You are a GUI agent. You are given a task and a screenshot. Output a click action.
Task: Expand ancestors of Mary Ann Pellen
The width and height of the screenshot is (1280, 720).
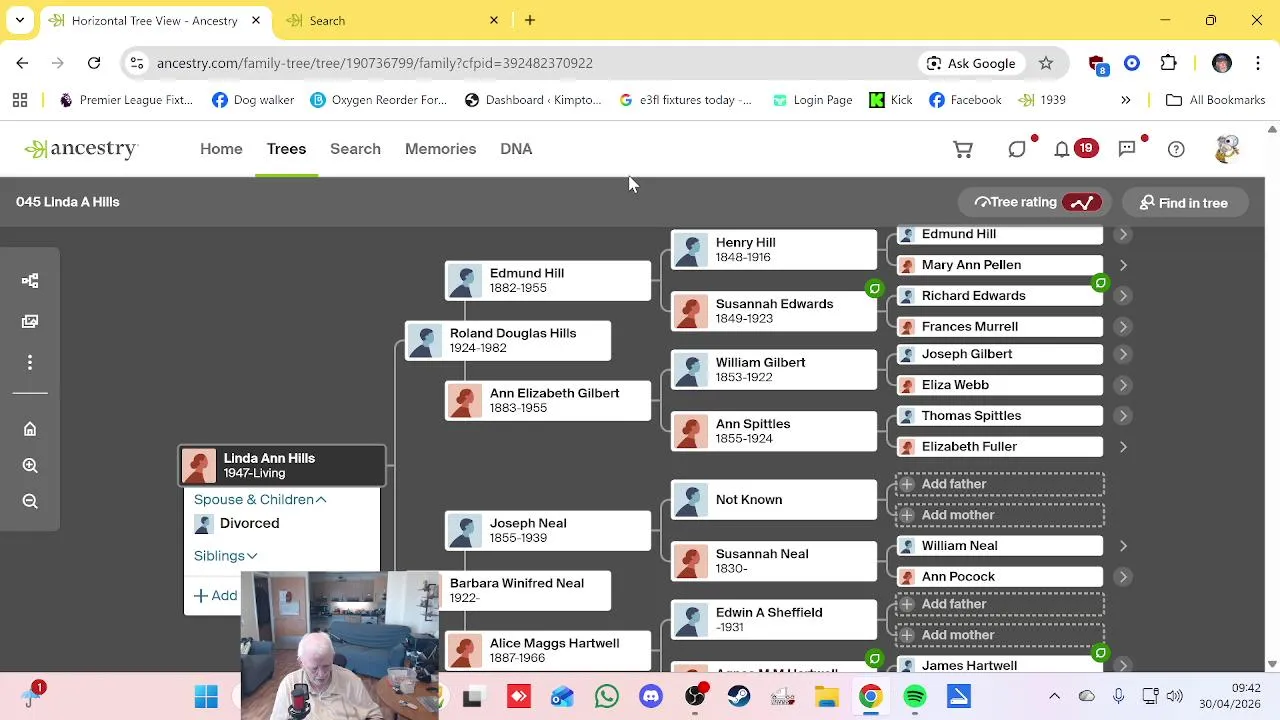pyautogui.click(x=1123, y=265)
